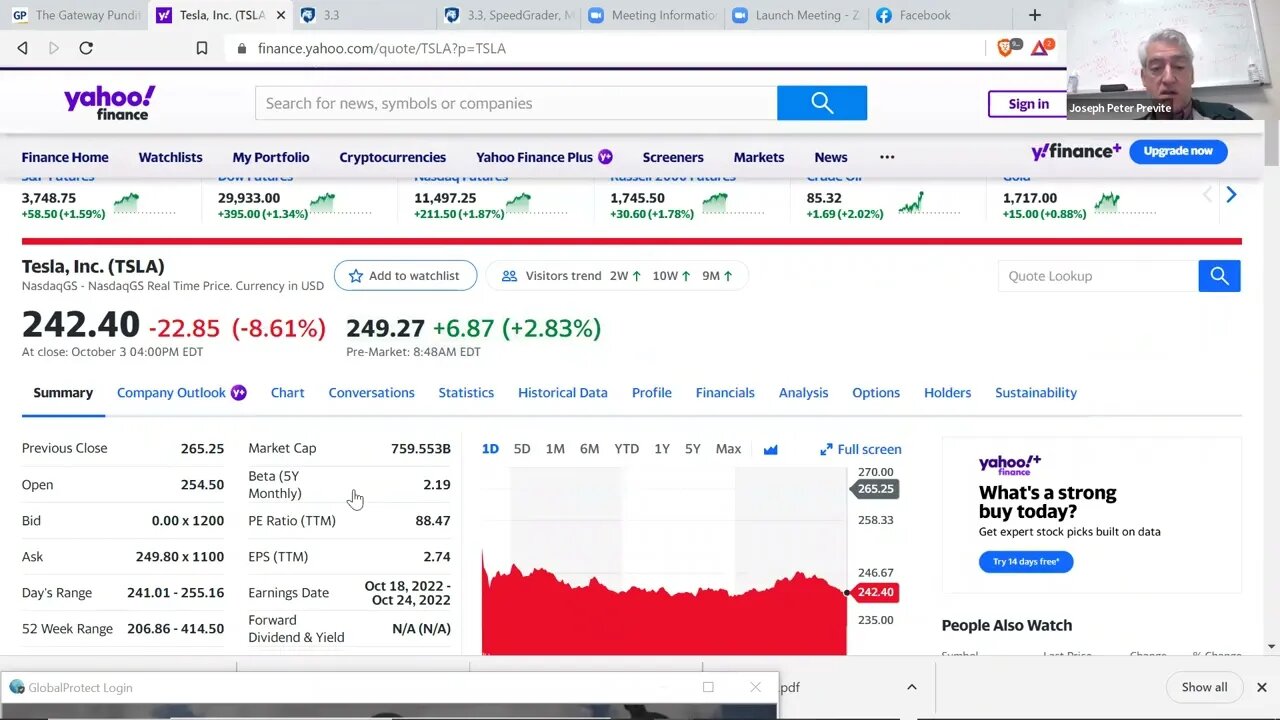Switch to the SpeedGrader tab
1280x720 pixels.
coord(508,15)
